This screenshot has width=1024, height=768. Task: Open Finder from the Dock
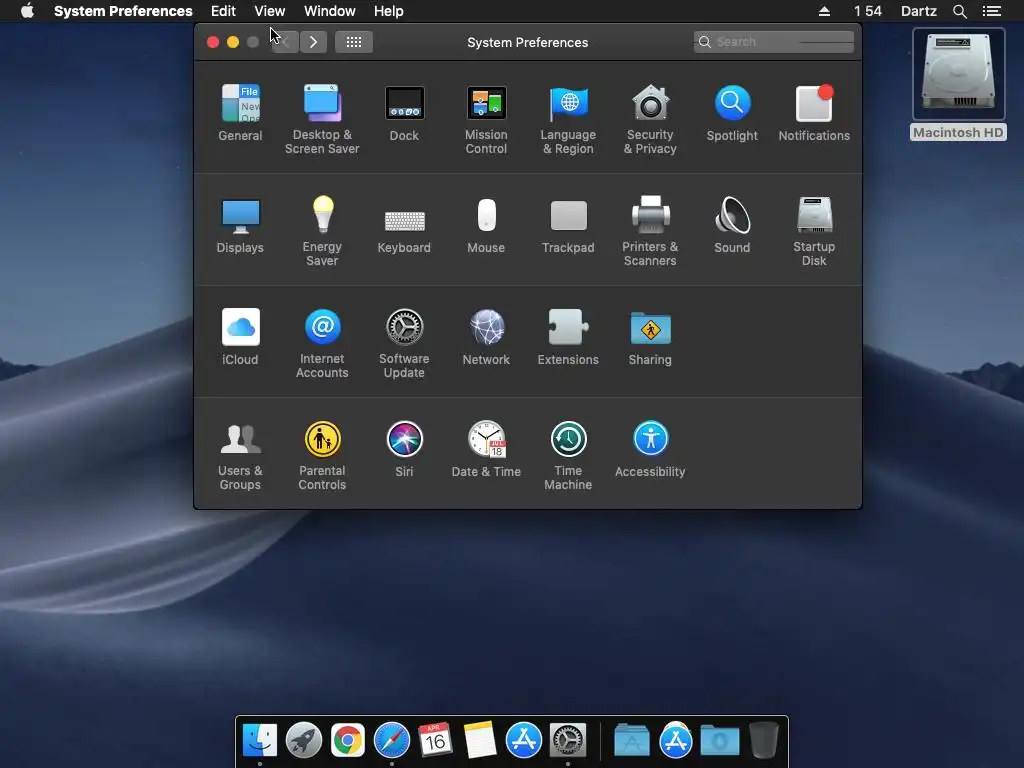pos(260,740)
